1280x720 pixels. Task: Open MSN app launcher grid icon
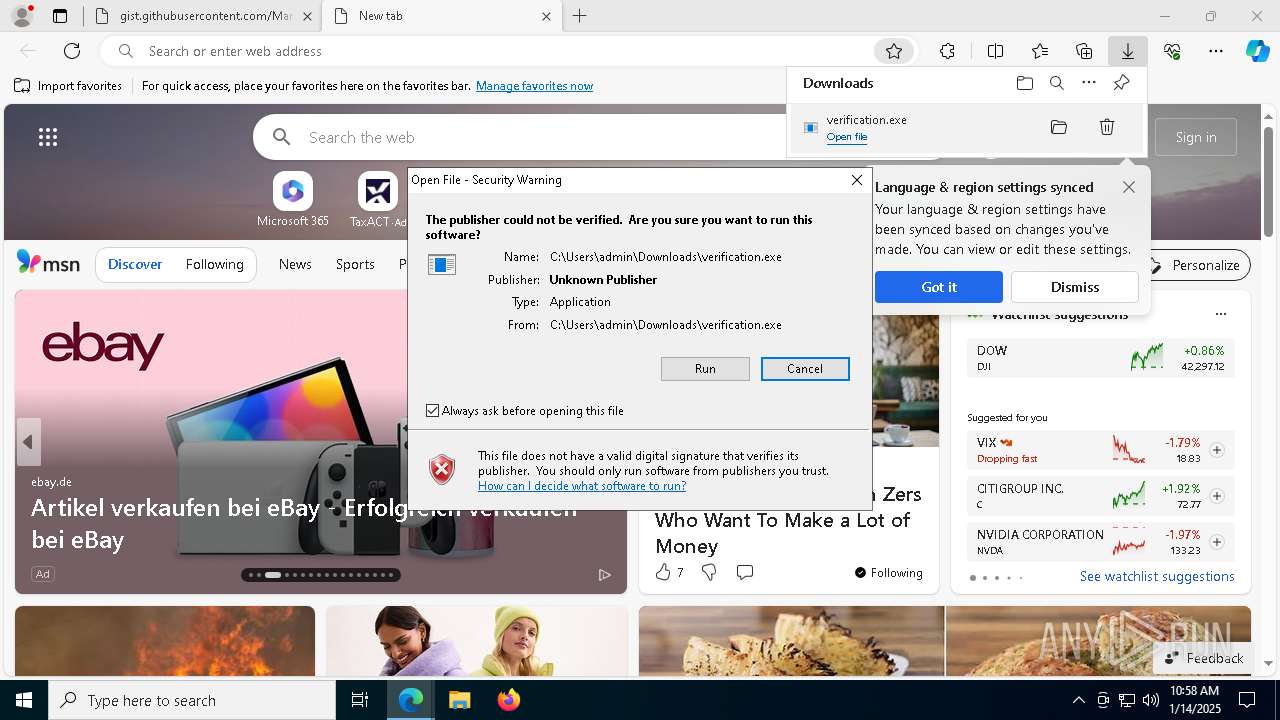click(48, 137)
